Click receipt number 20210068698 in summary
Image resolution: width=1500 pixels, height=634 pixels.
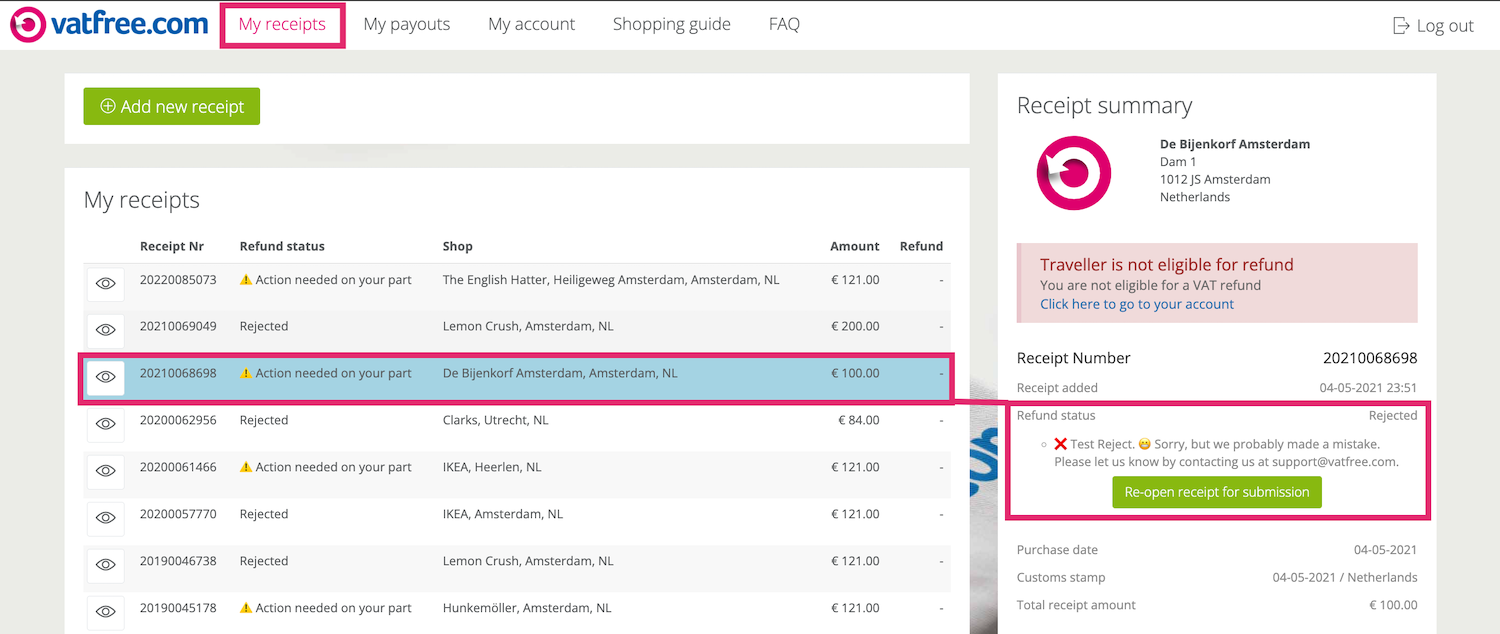pos(1370,358)
